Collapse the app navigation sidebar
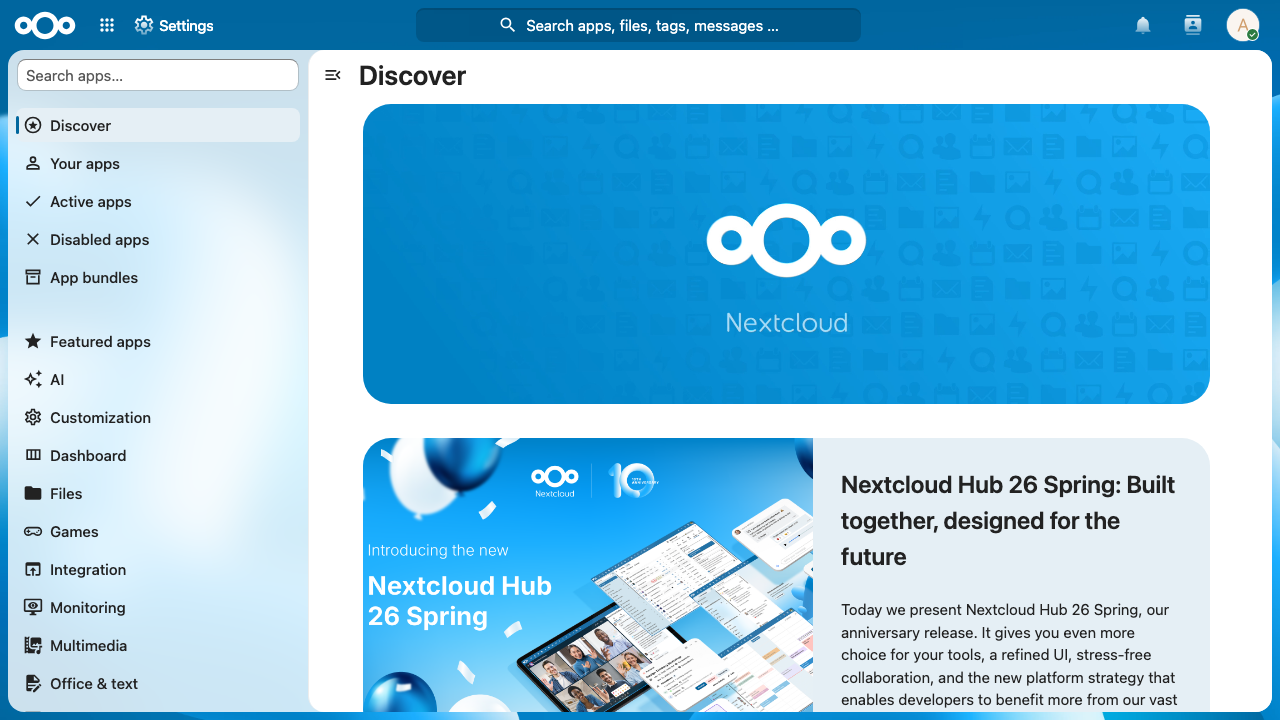 [x=333, y=75]
